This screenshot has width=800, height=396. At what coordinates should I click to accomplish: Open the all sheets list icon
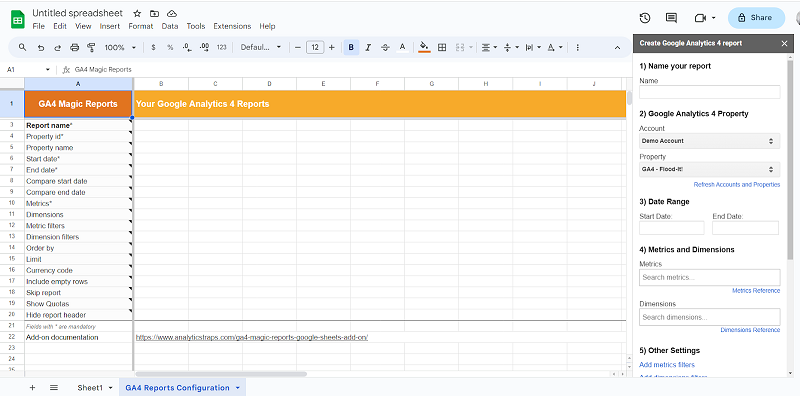(x=54, y=388)
